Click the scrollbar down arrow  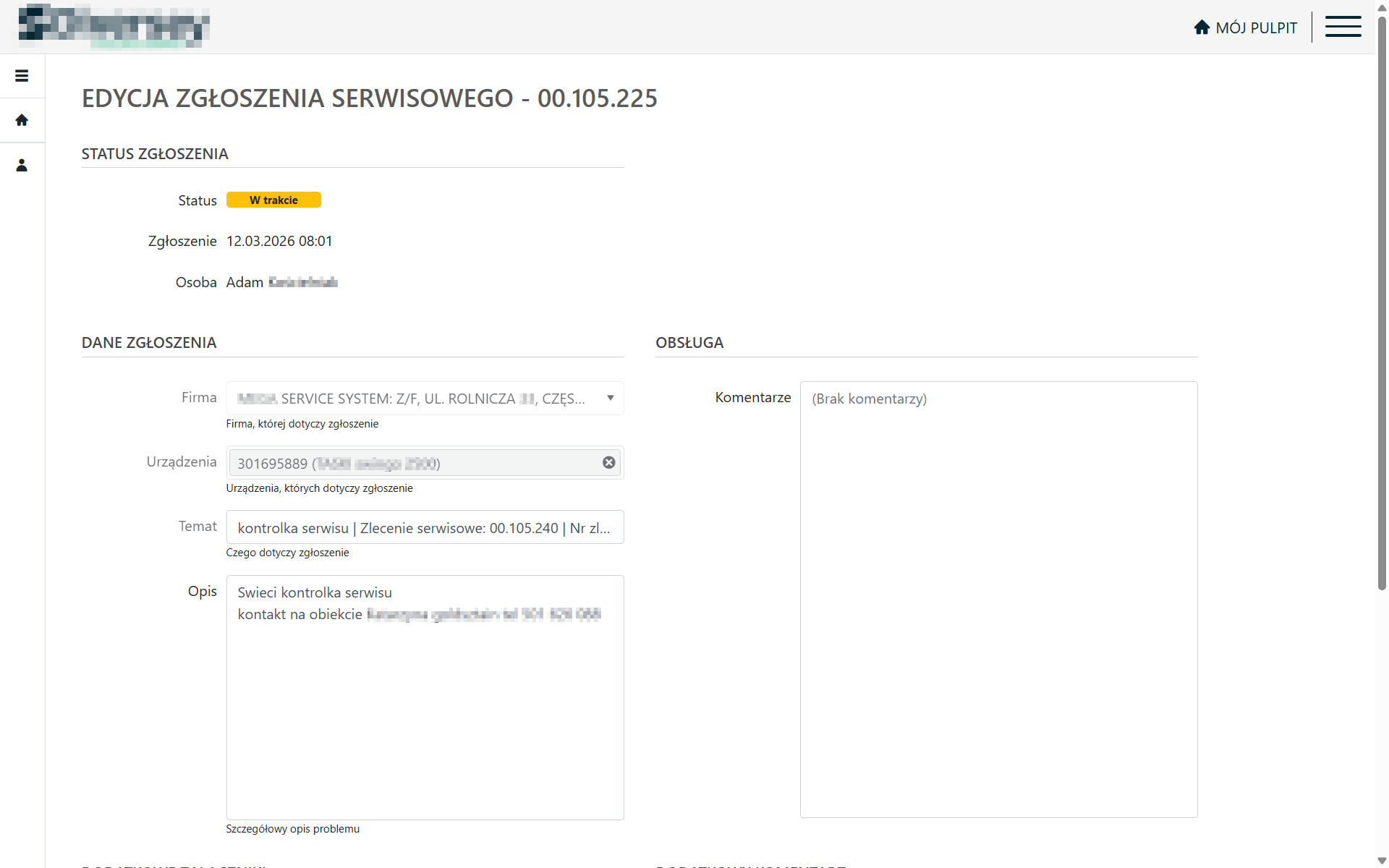(1382, 861)
